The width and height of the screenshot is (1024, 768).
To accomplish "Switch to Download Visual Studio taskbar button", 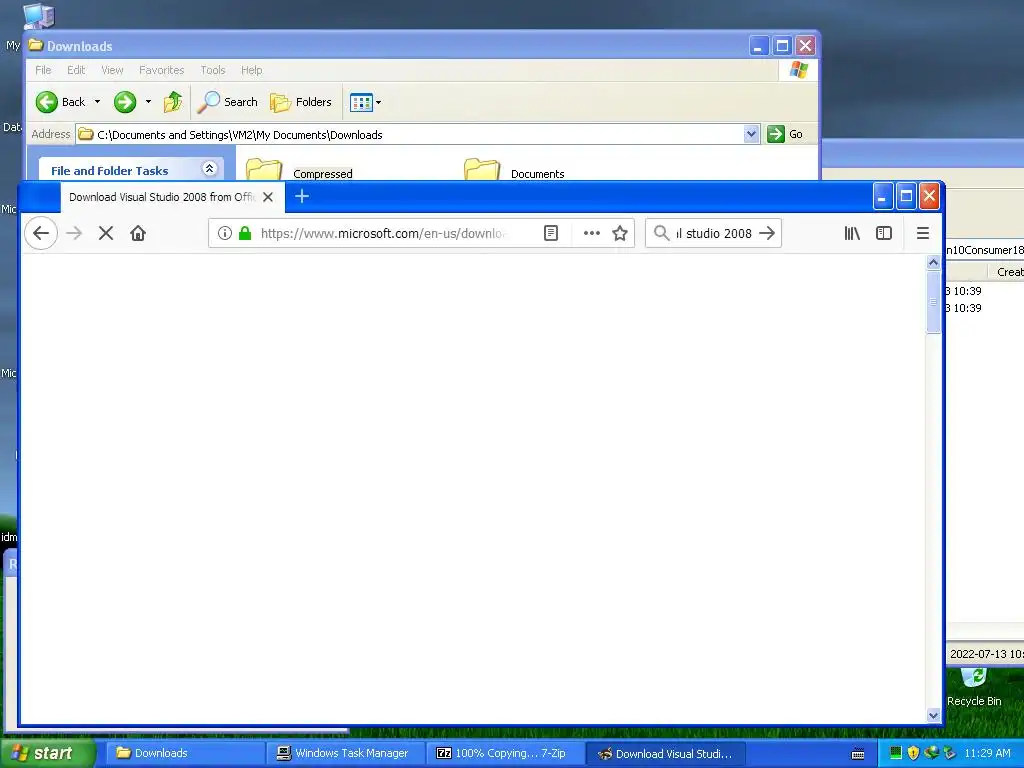I will [665, 753].
